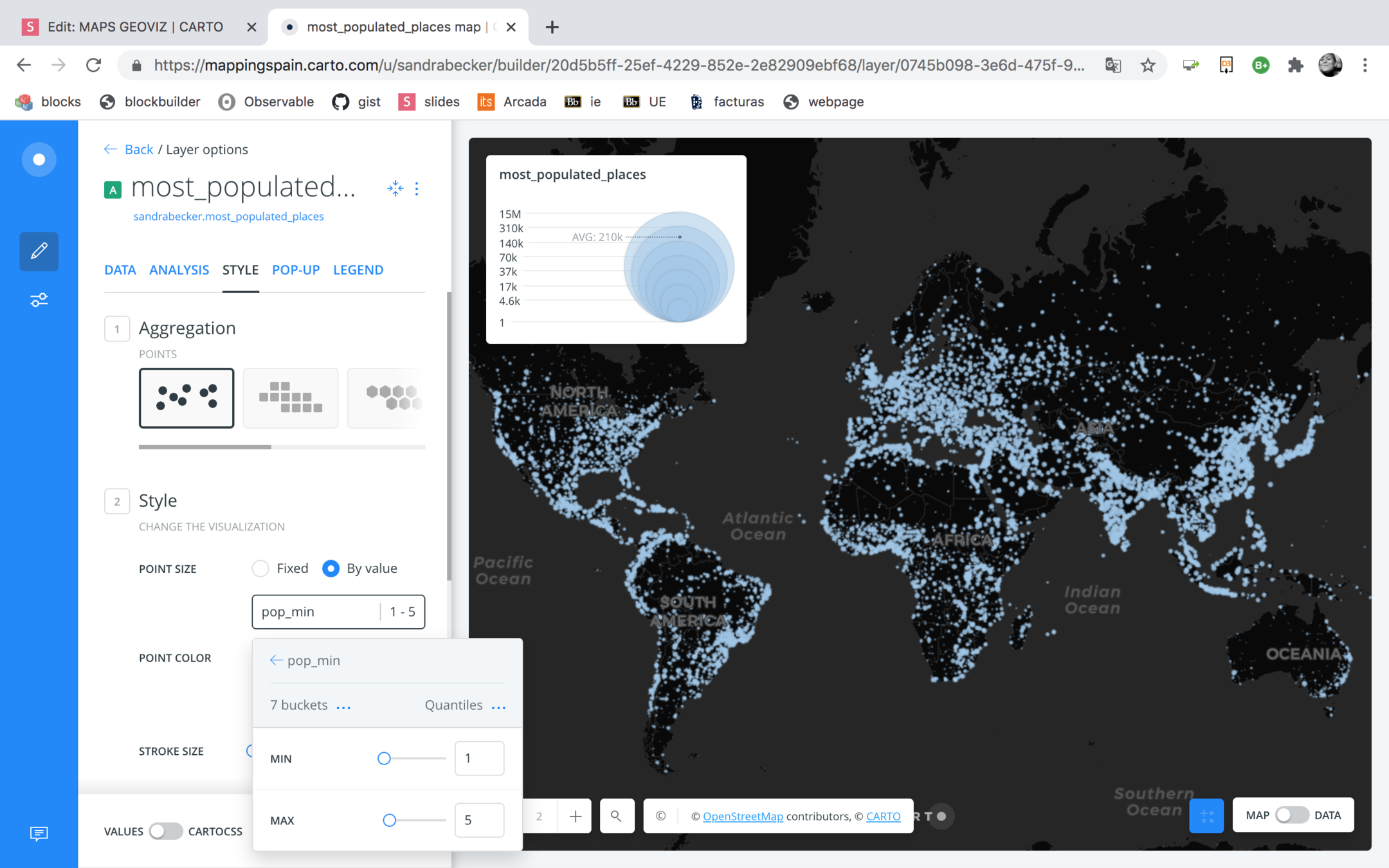This screenshot has height=868, width=1389.
Task: Toggle the MAP / DATA switch
Action: click(1291, 815)
